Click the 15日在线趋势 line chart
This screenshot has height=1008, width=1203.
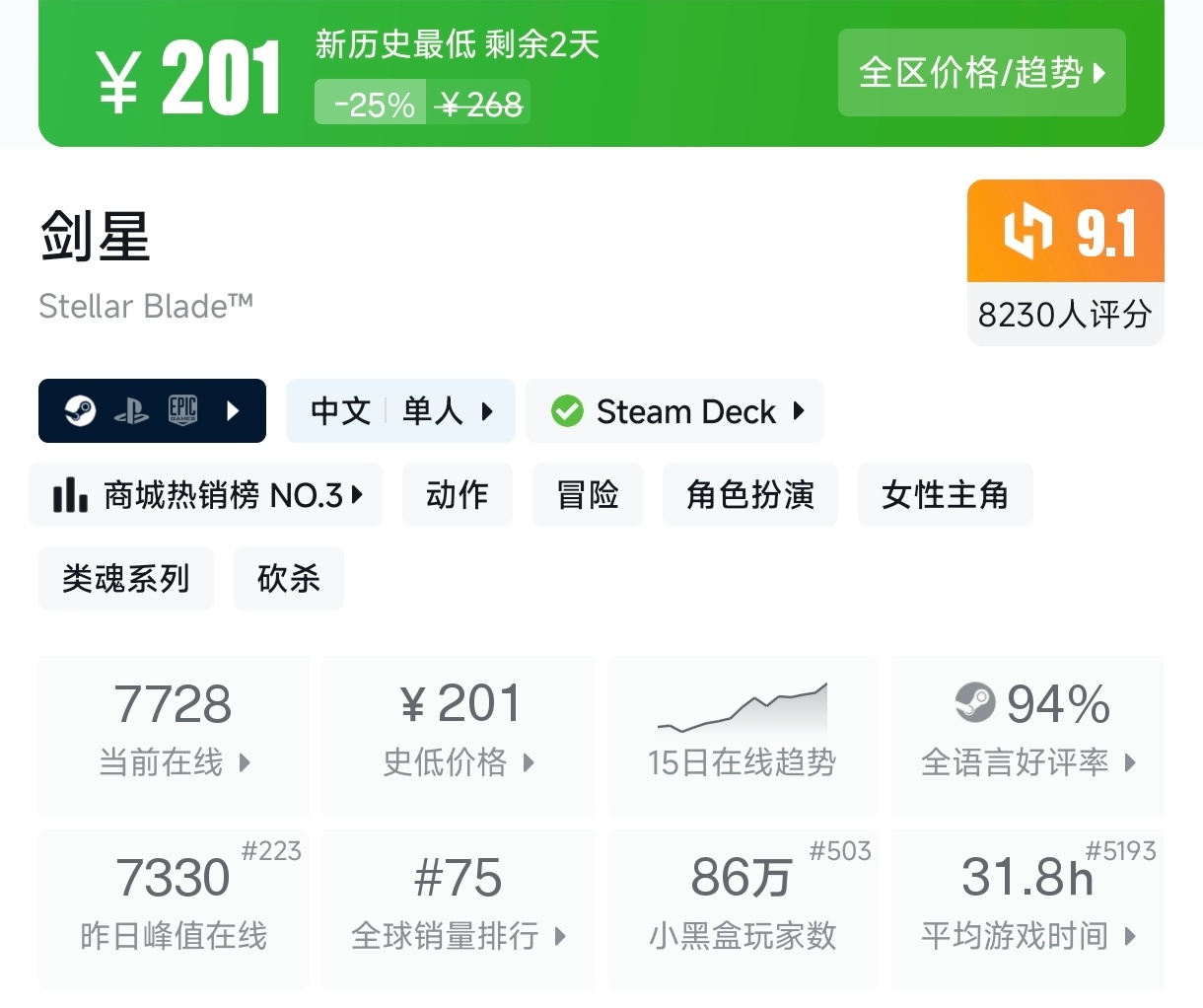(743, 708)
